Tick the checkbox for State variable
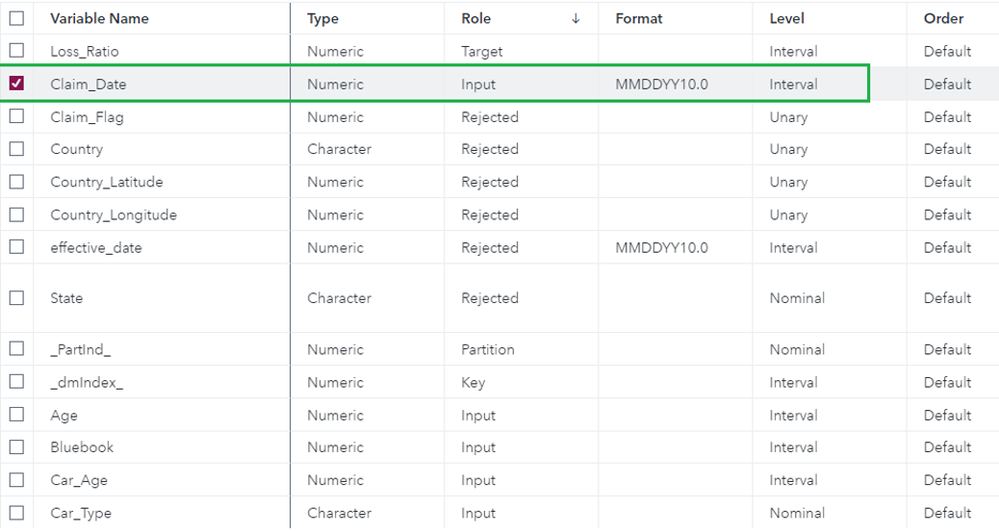Image resolution: width=999 pixels, height=531 pixels. tap(17, 298)
